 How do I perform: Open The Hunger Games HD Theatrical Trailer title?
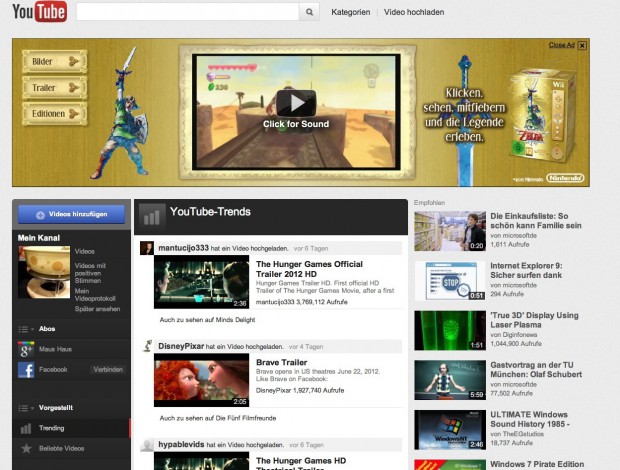[x=301, y=464]
